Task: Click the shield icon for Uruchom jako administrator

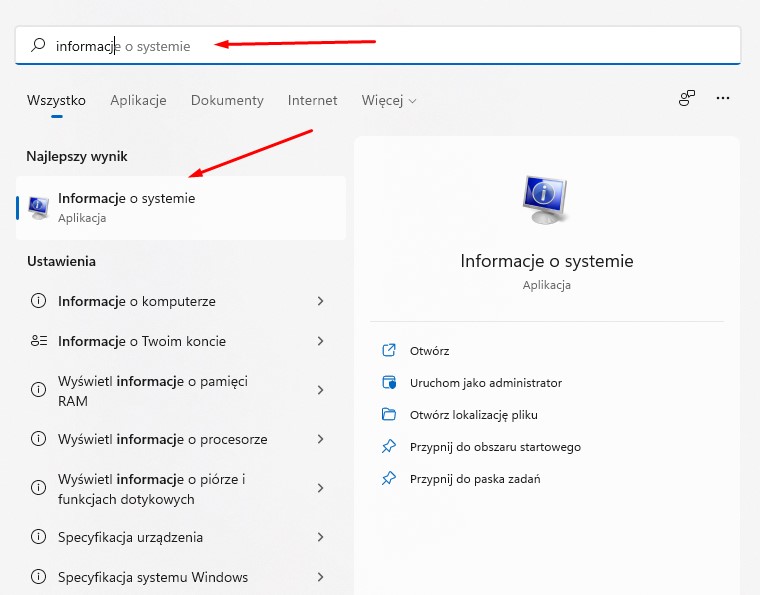Action: [x=390, y=383]
